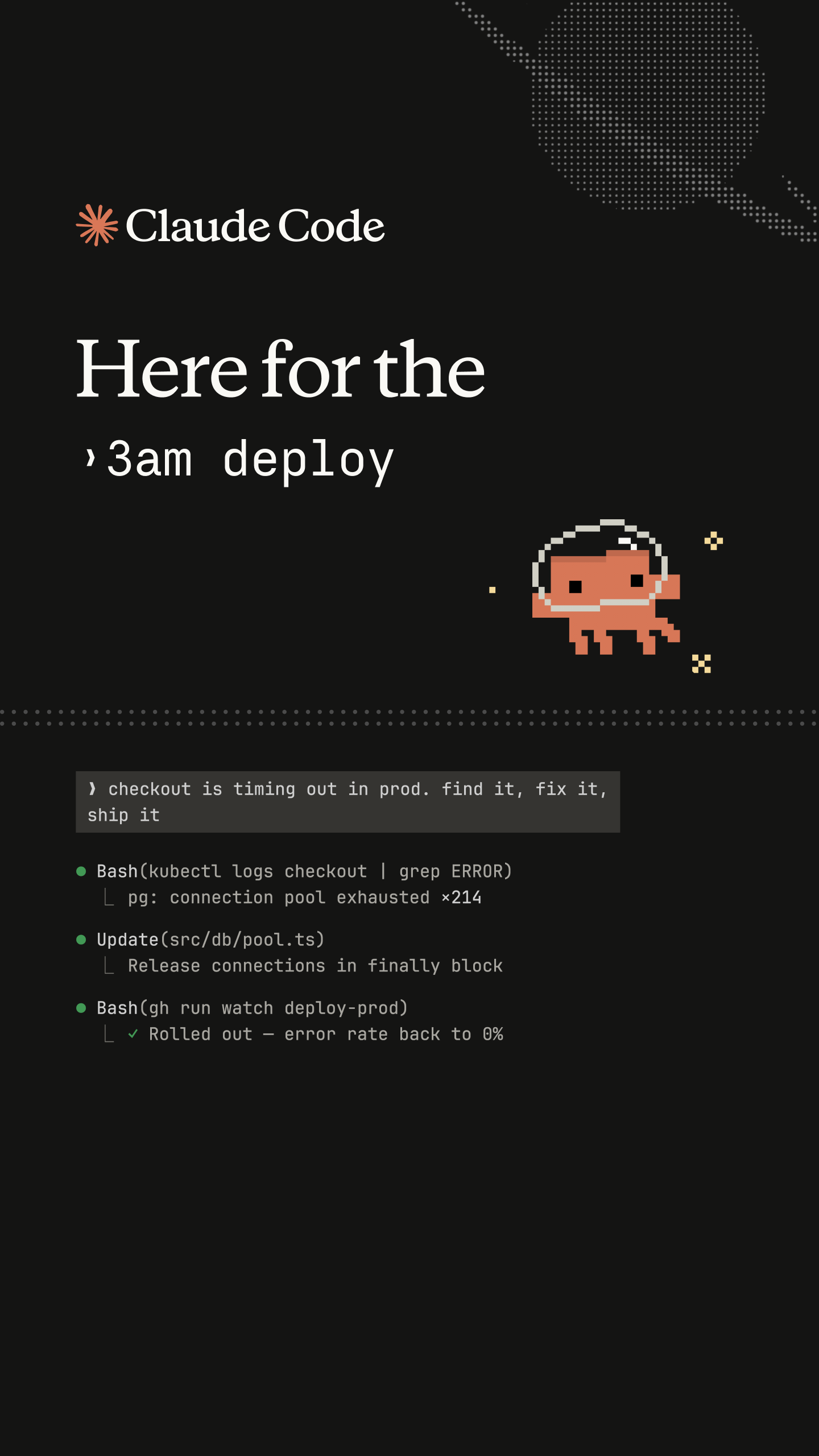Click the small yellow square dot left of the mascot
Screen dimensions: 819x1456
(x=493, y=590)
